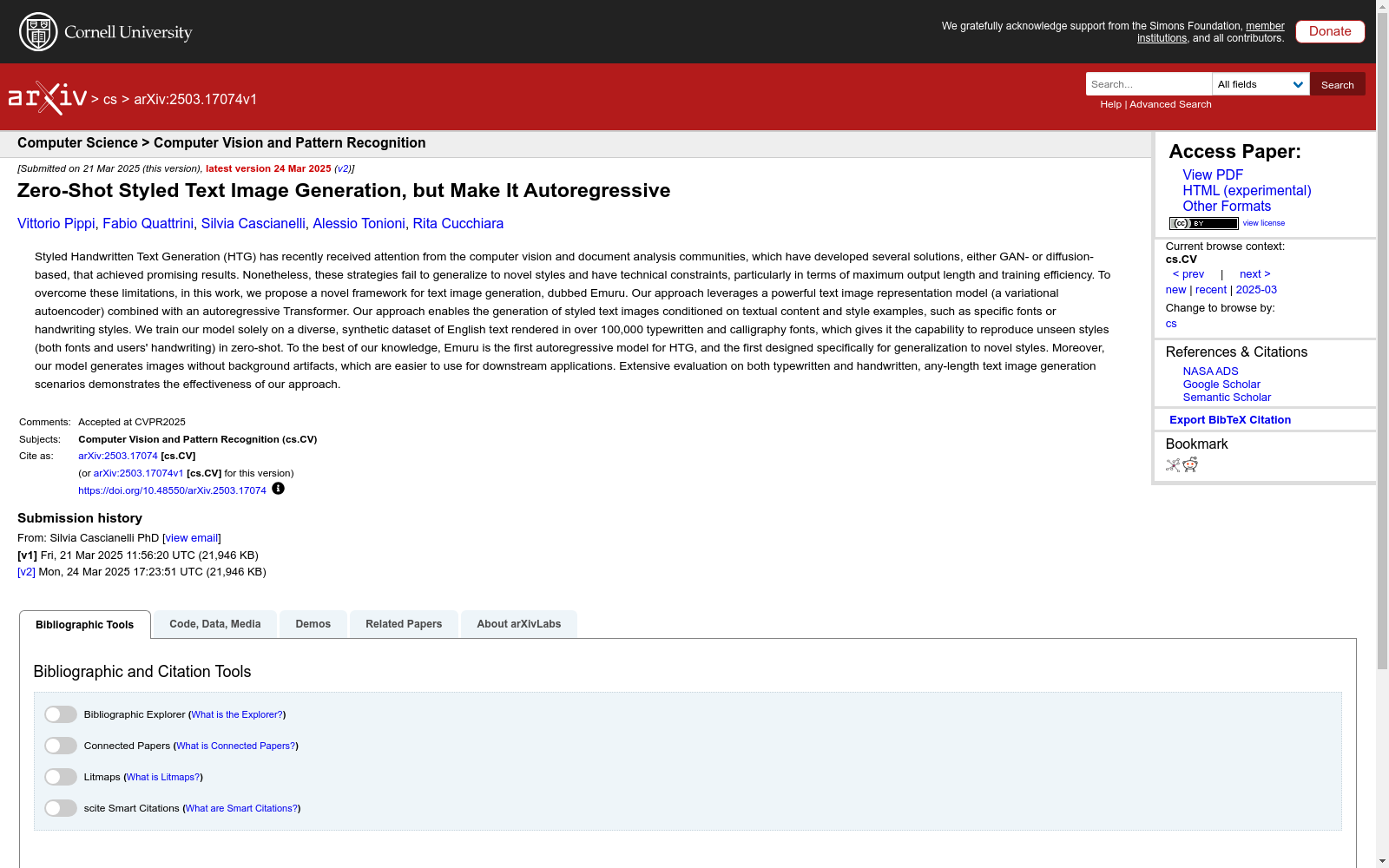The image size is (1389, 868).
Task: Open the arXiv logo home link
Action: (48, 98)
